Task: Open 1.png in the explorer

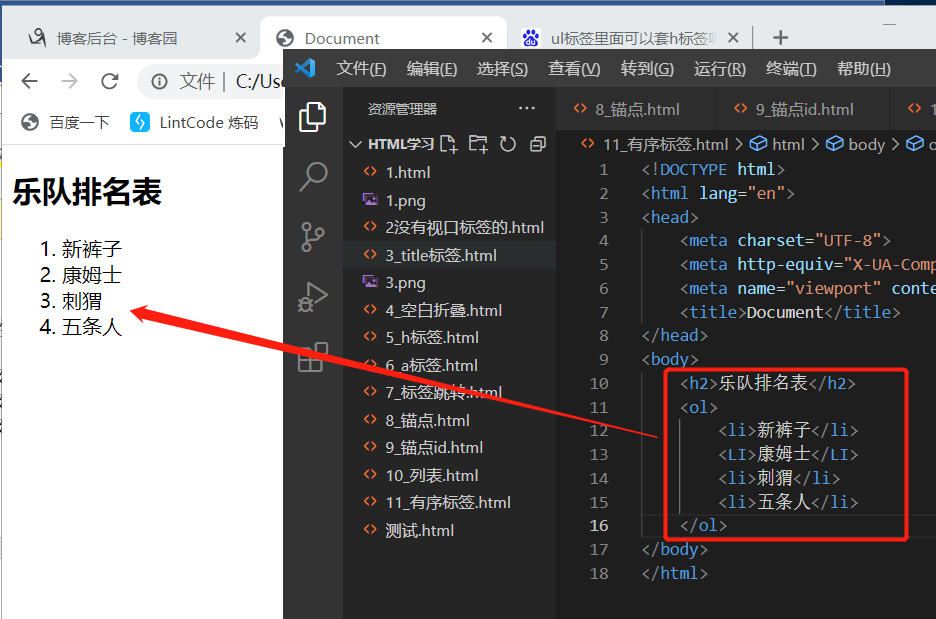Action: click(x=405, y=201)
